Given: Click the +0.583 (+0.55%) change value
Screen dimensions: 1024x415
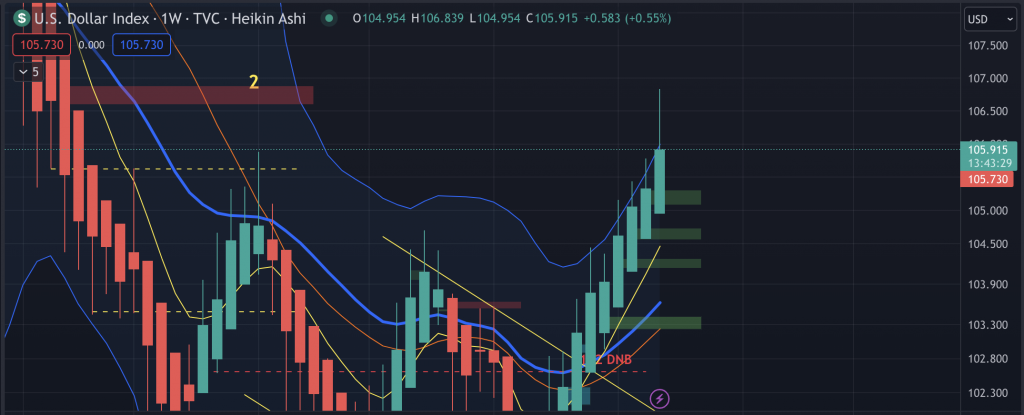Looking at the screenshot, I should pyautogui.click(x=627, y=18).
